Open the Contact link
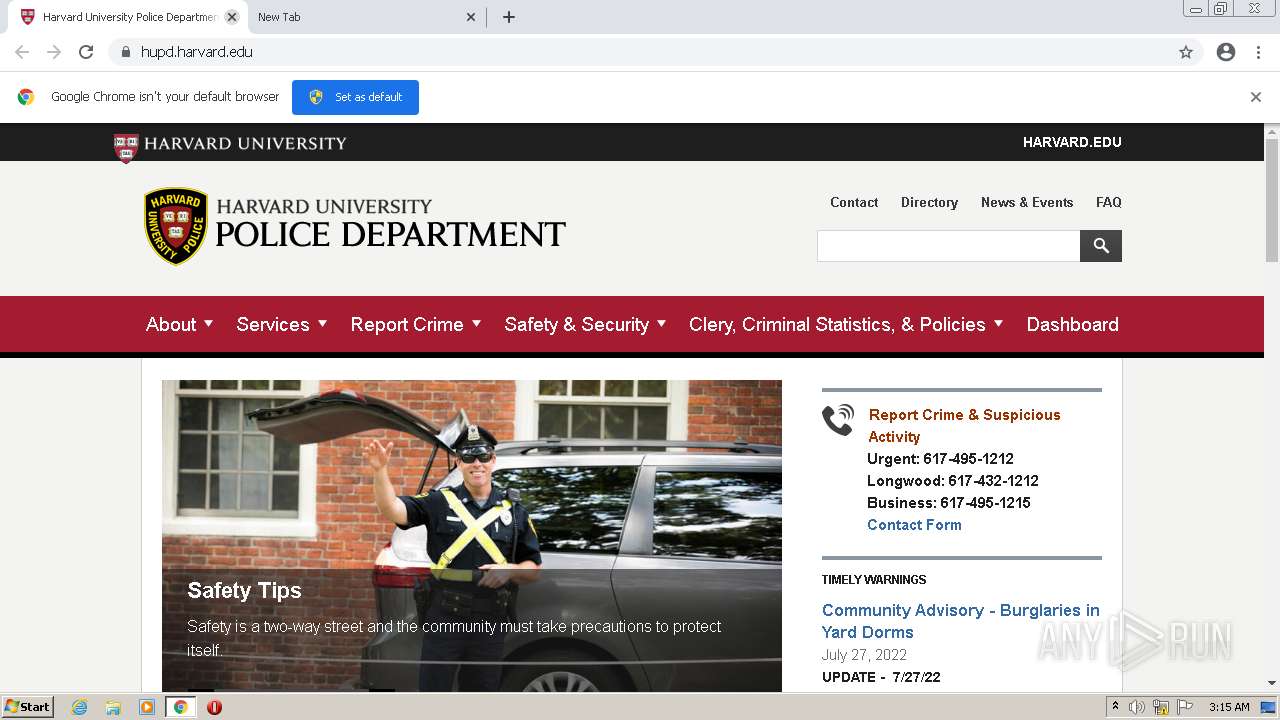Image resolution: width=1280 pixels, height=720 pixels. [x=854, y=202]
